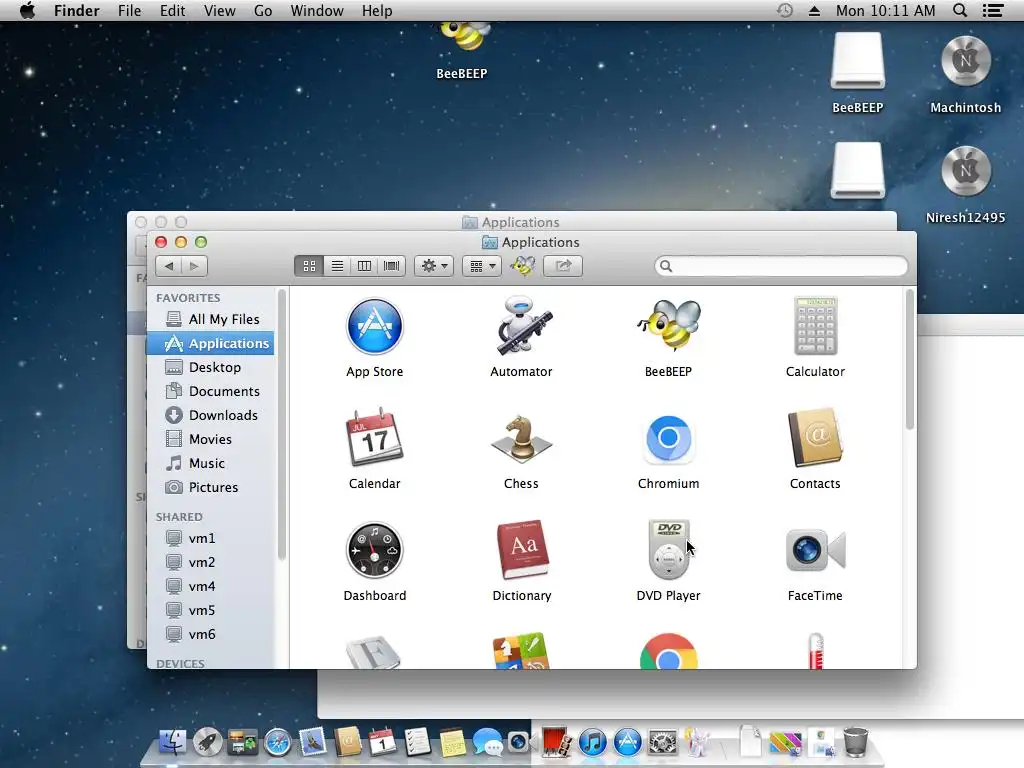Select Downloads in sidebar
Image resolution: width=1024 pixels, height=768 pixels.
coord(212,415)
